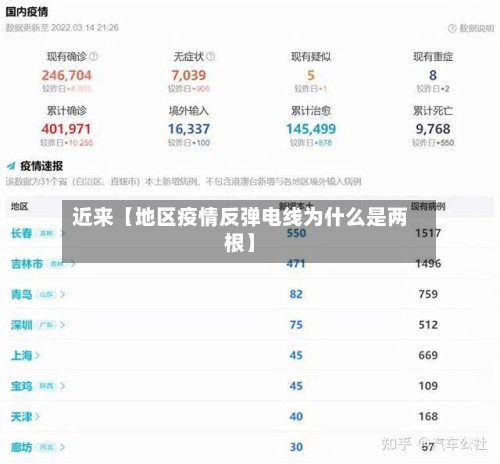Expand the chevron next to 宝鸡
Viewport: 500px width, 464px height.
click(62, 386)
